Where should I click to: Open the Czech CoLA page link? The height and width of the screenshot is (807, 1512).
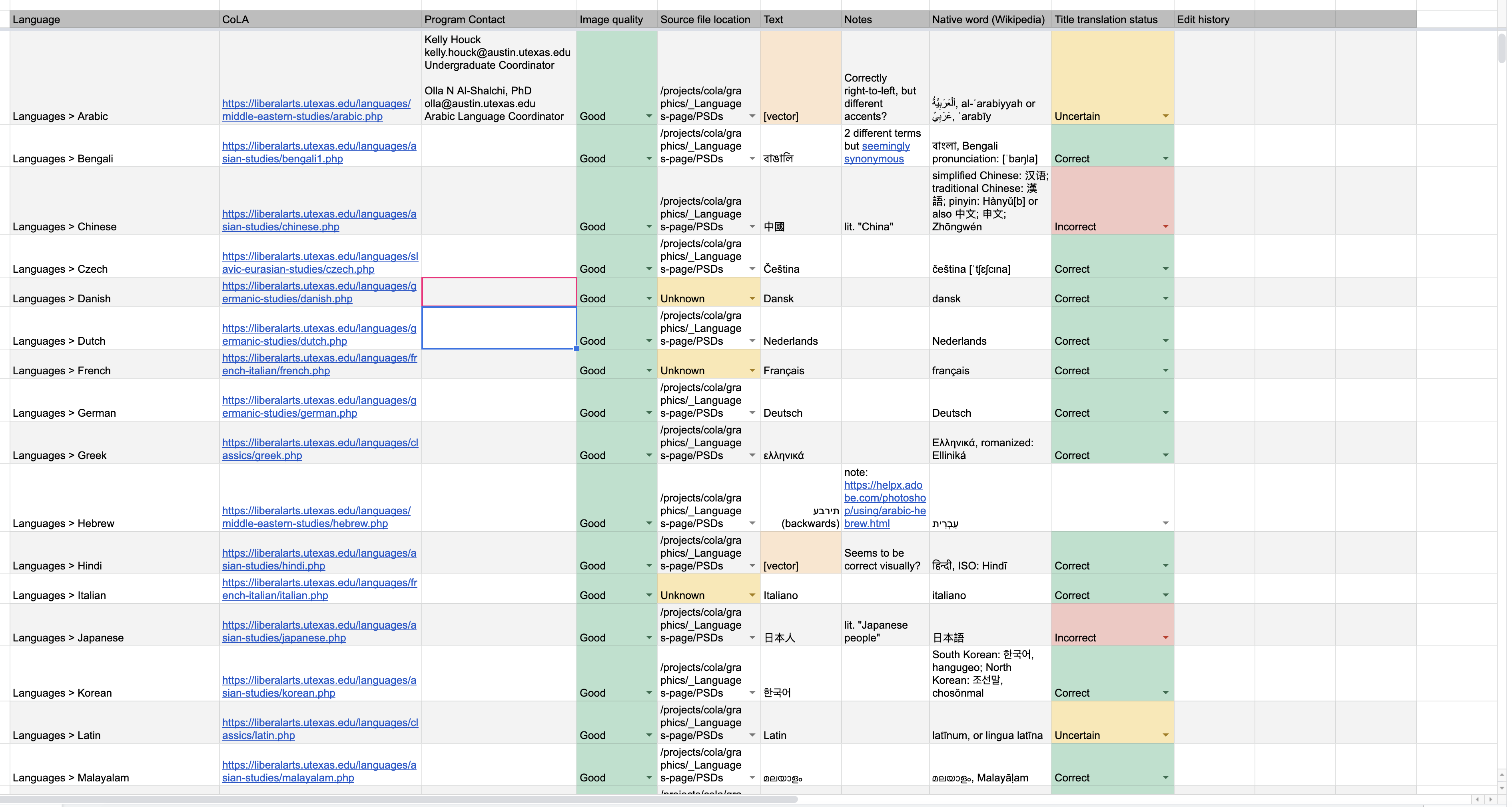pyautogui.click(x=320, y=262)
